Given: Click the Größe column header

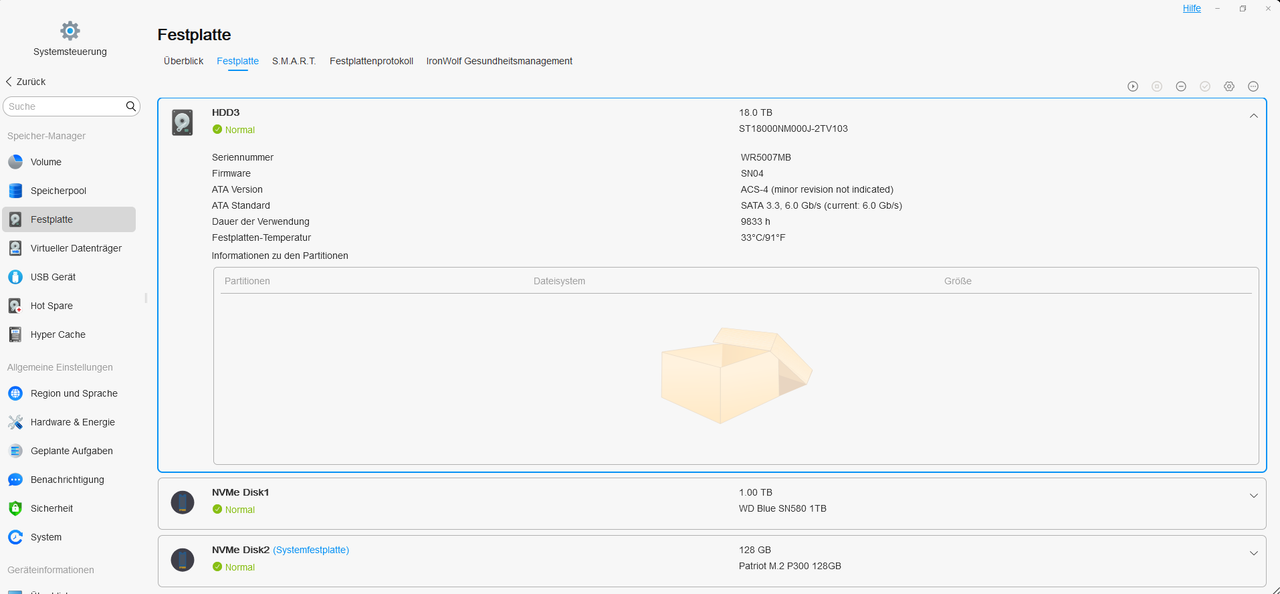Looking at the screenshot, I should pyautogui.click(x=958, y=281).
